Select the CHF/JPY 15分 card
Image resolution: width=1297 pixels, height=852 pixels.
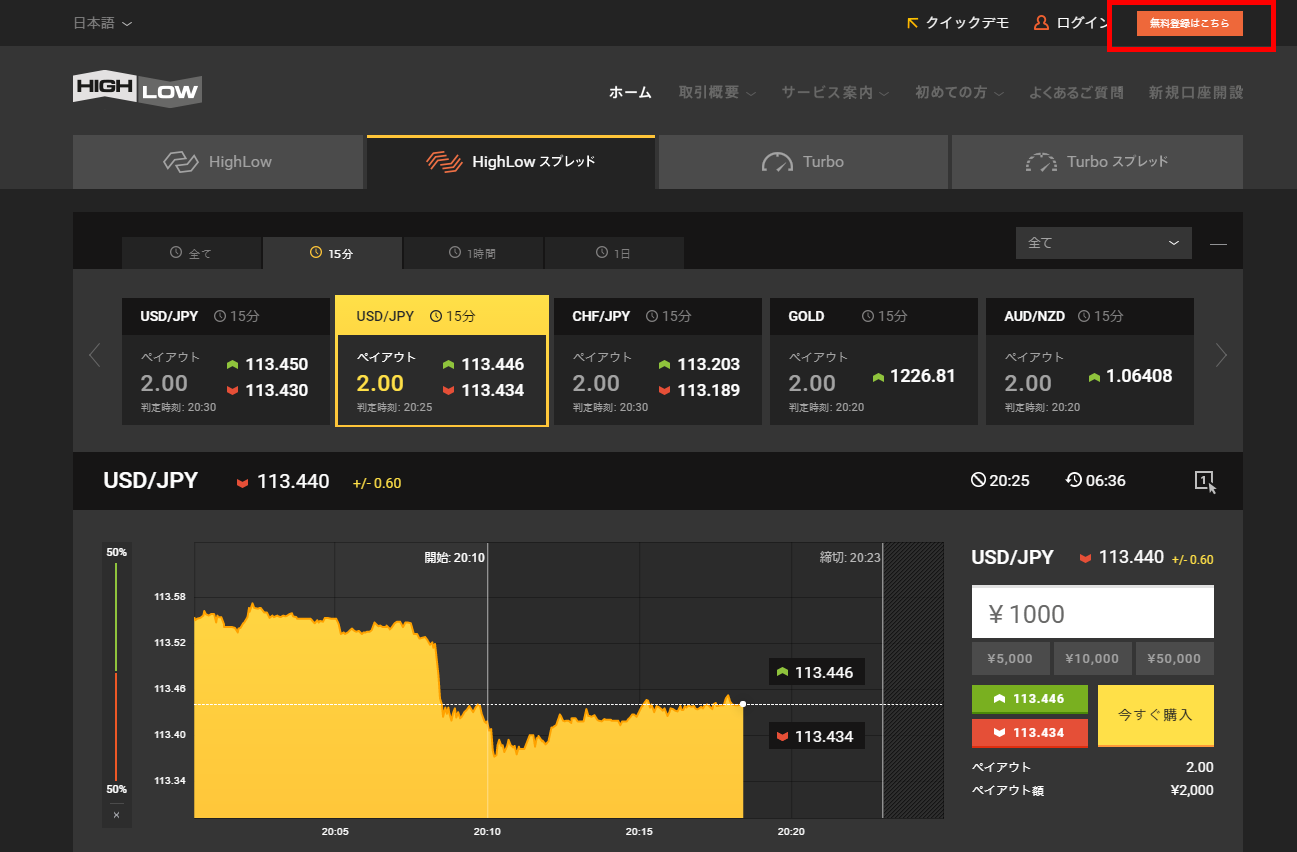(x=658, y=361)
